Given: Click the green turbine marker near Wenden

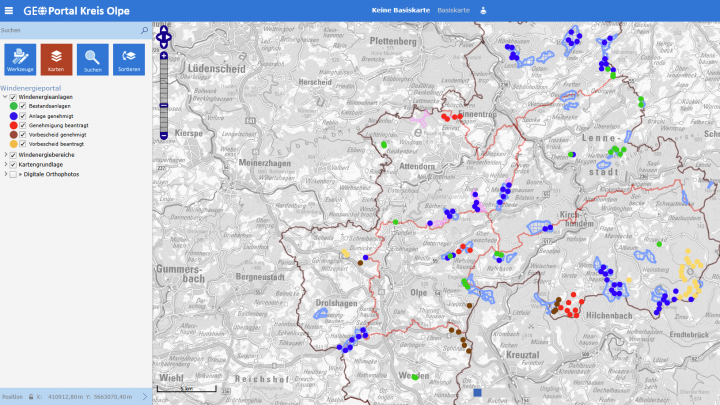Looking at the screenshot, I should point(415,377).
